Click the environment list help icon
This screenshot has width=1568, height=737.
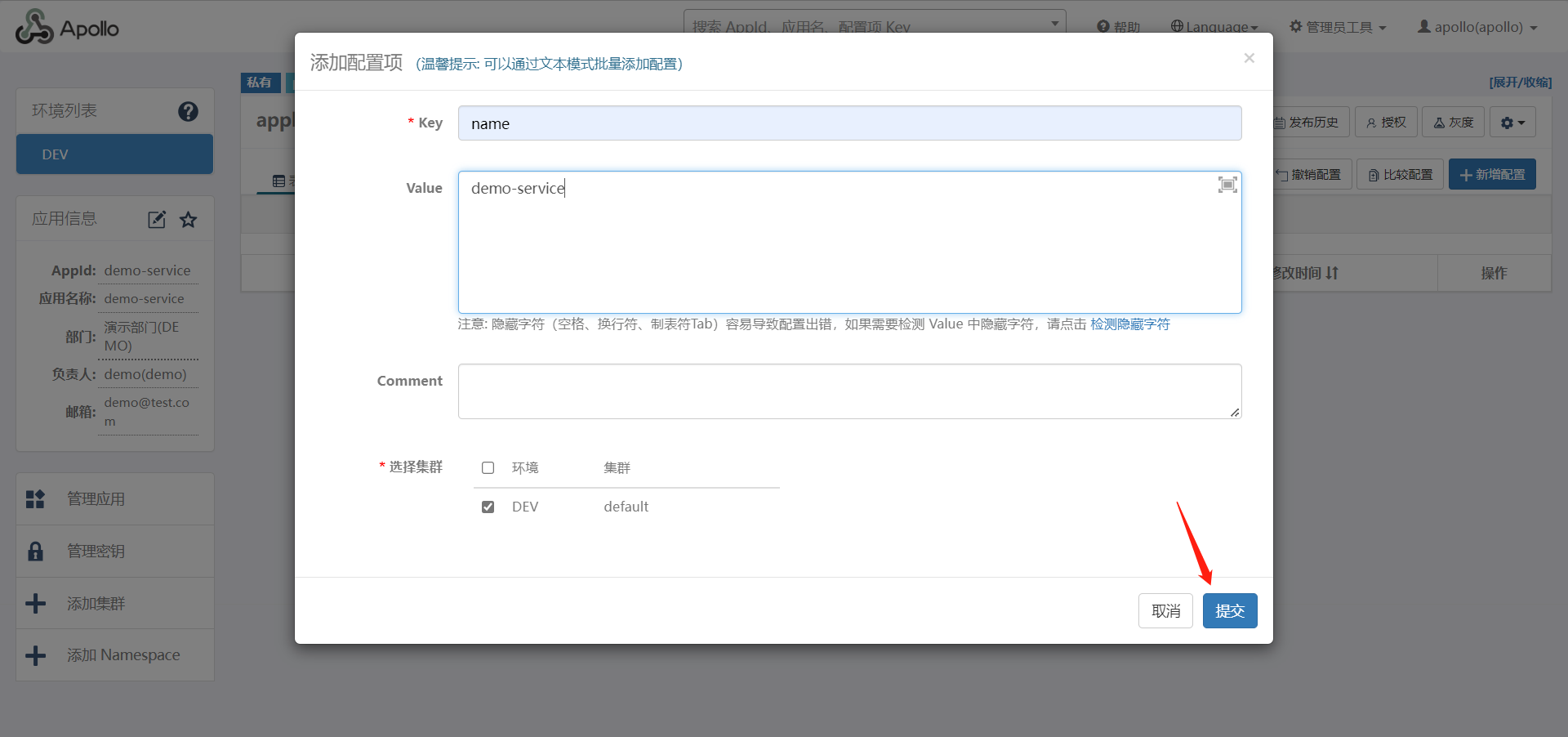[188, 111]
